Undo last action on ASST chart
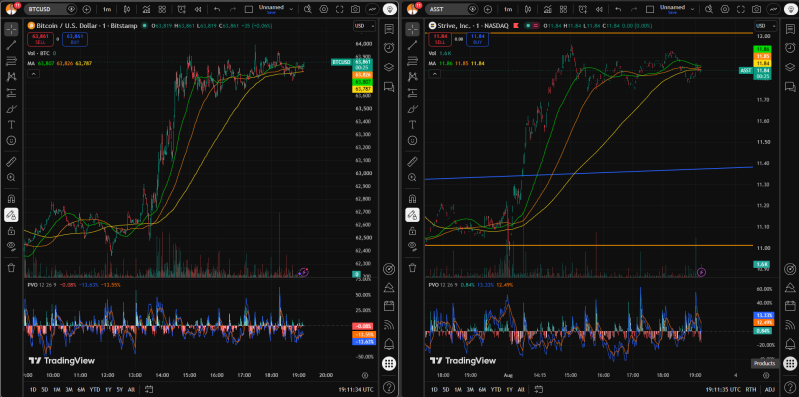 coord(619,9)
